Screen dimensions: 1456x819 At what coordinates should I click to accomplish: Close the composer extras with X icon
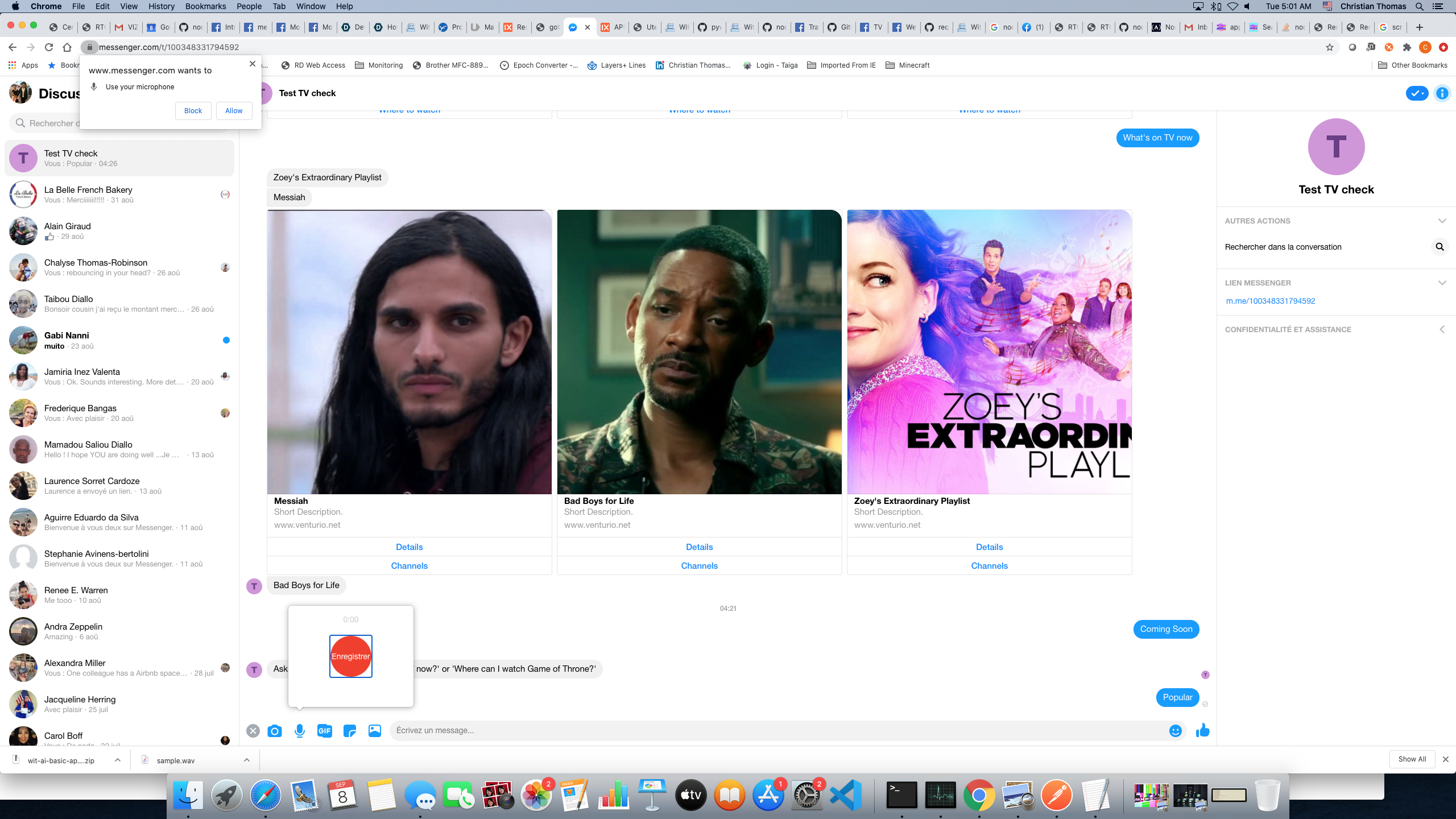(x=253, y=731)
